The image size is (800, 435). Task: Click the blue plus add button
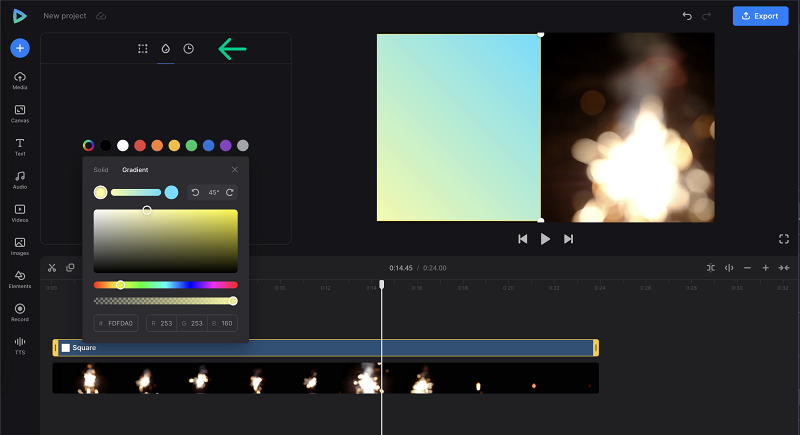20,48
